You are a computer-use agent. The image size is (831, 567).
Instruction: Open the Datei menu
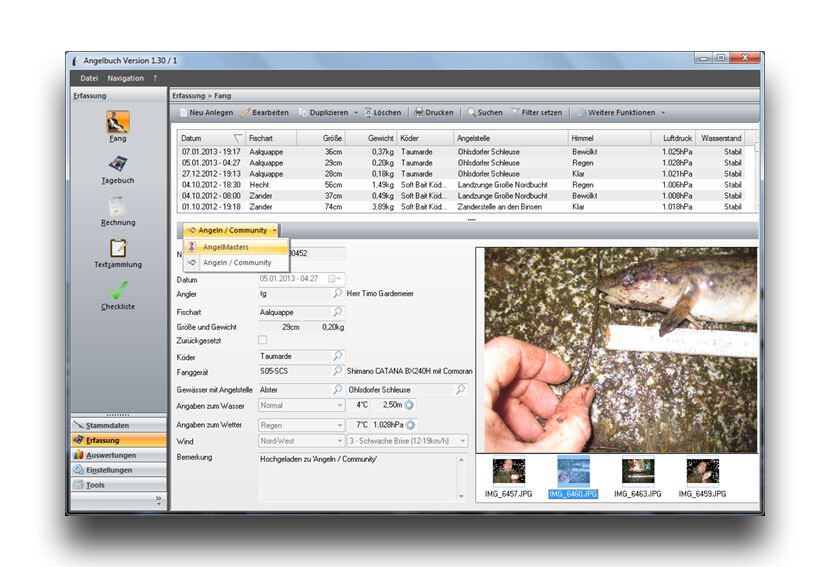click(x=89, y=78)
